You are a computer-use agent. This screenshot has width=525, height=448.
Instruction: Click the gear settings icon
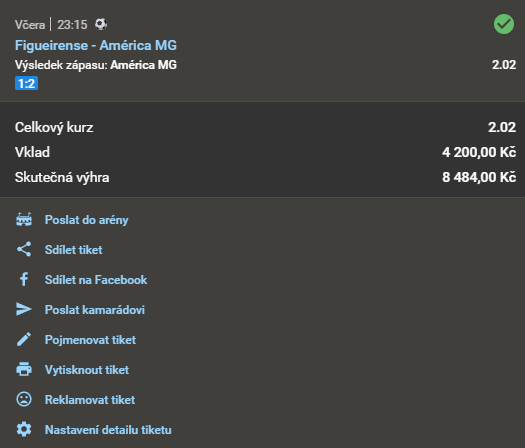(x=24, y=429)
